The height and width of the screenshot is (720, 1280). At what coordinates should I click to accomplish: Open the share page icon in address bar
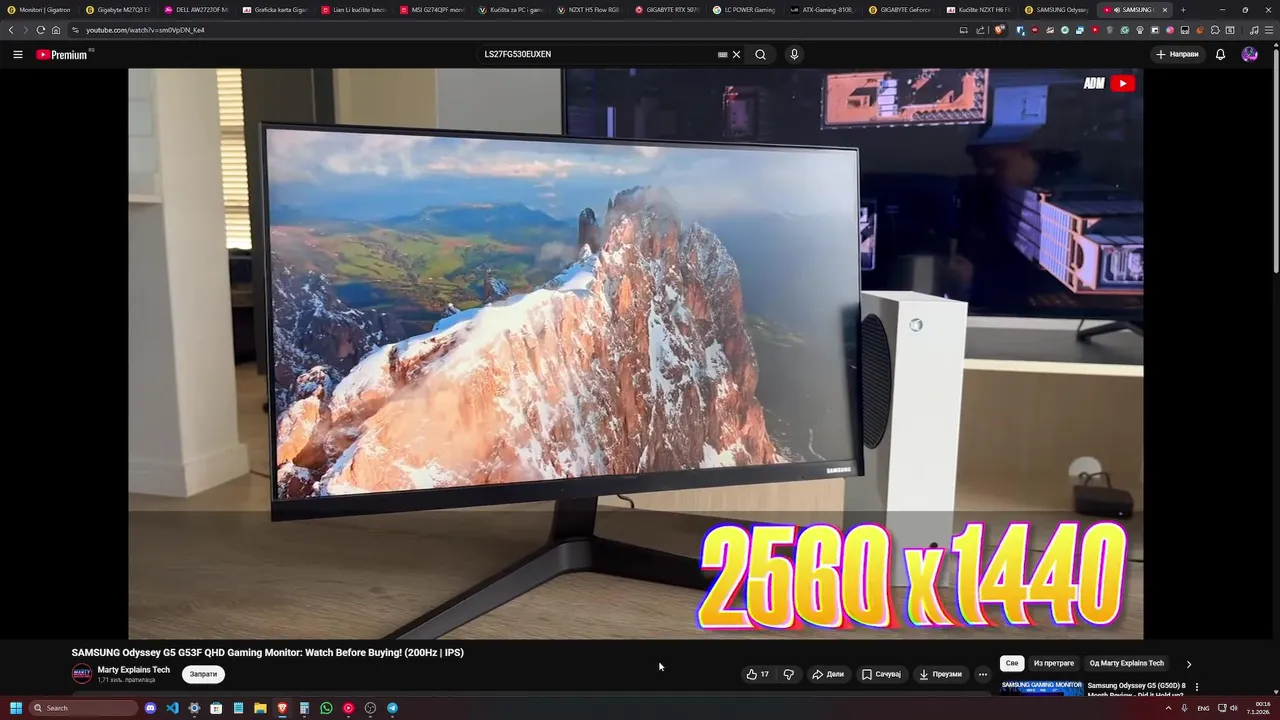tap(980, 30)
